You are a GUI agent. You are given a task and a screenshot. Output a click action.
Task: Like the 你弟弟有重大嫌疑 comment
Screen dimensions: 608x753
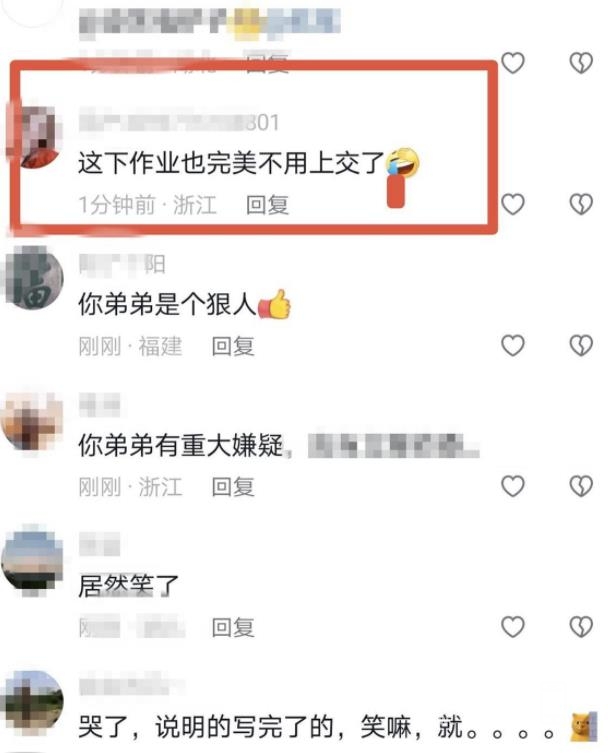513,486
